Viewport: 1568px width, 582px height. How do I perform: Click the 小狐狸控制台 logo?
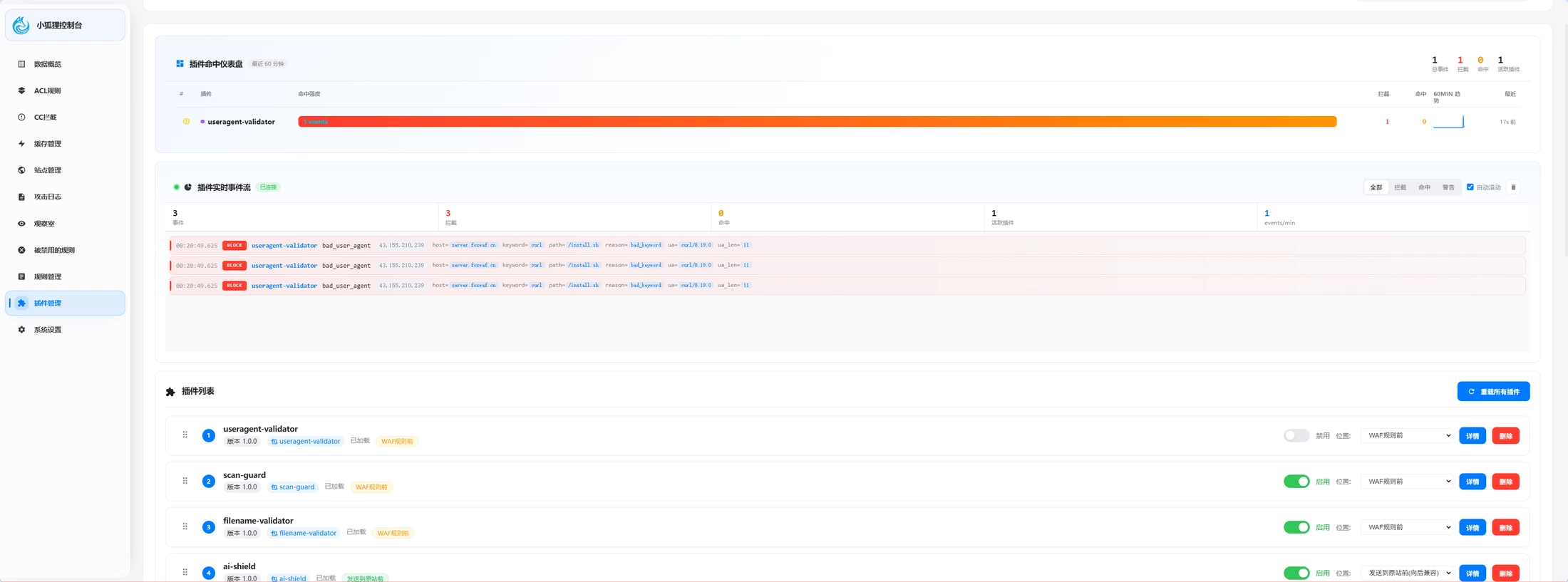point(21,25)
